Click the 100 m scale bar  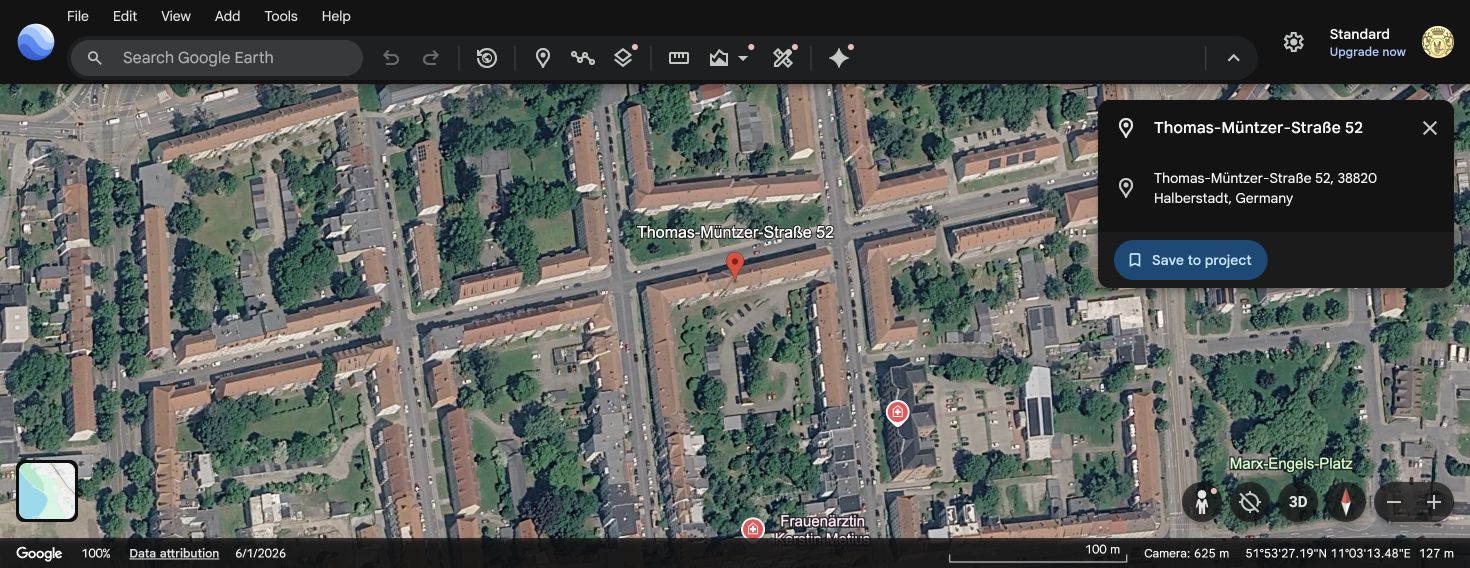tap(1038, 552)
